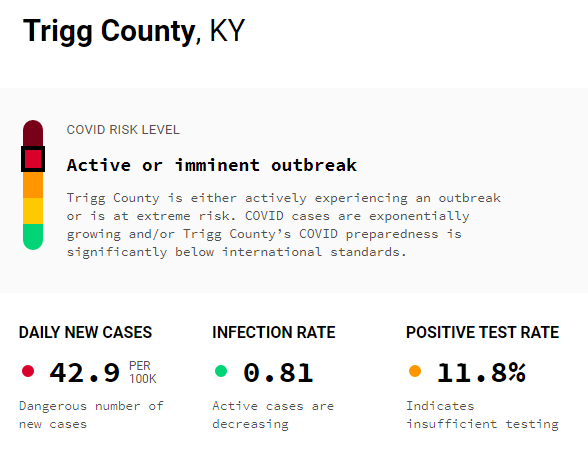
Task: Open the INFECTION RATE metric heading
Action: click(x=274, y=332)
